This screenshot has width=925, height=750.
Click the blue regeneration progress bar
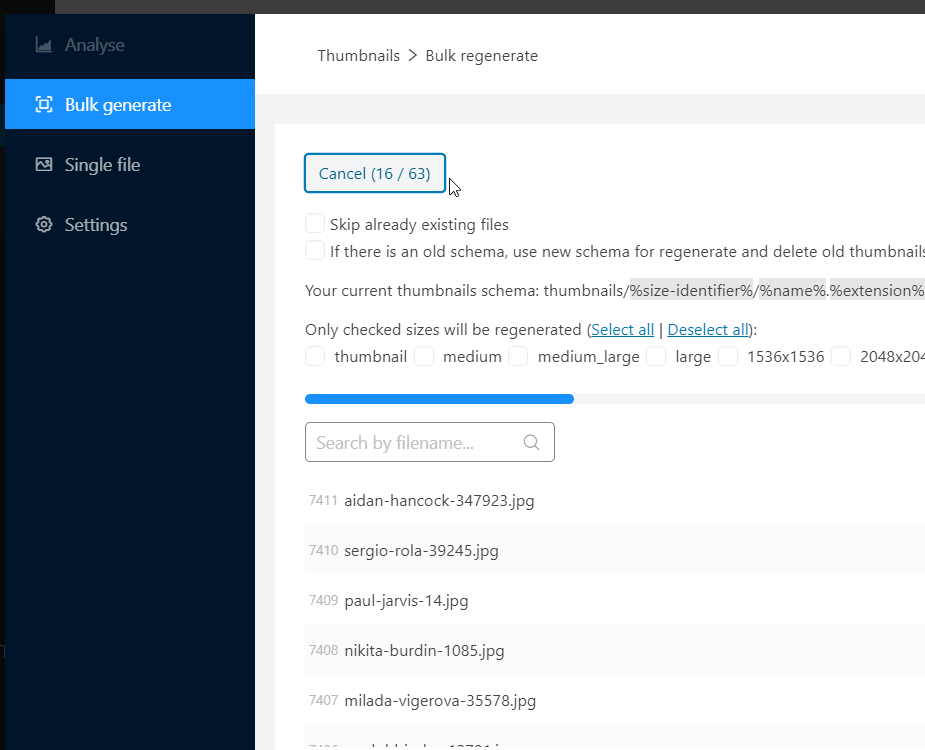point(439,399)
